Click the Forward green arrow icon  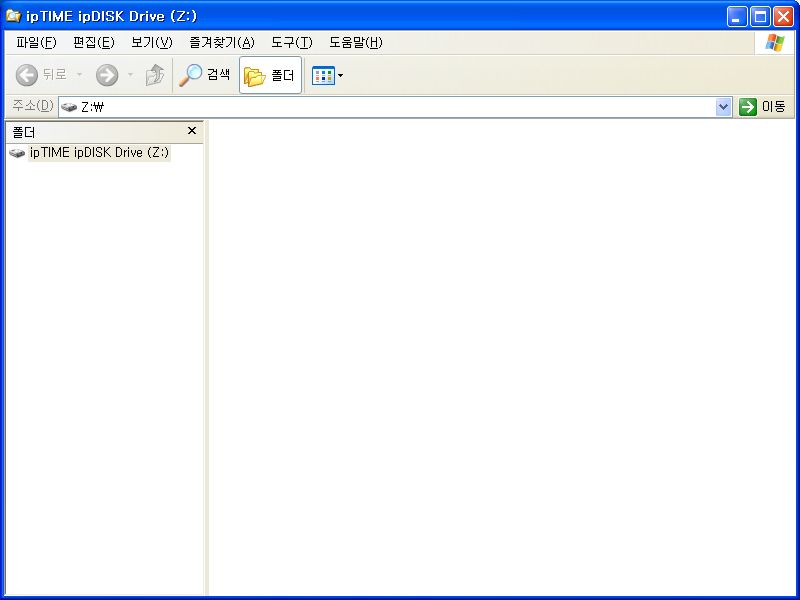107,76
